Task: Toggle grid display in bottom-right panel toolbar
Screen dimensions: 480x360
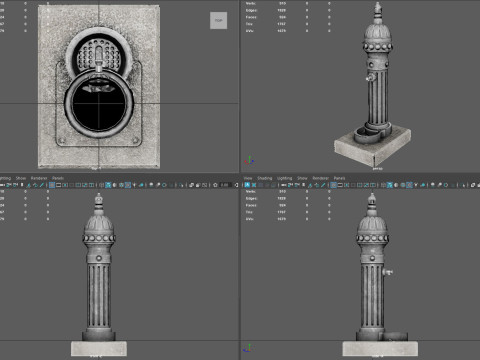Action: [333, 185]
